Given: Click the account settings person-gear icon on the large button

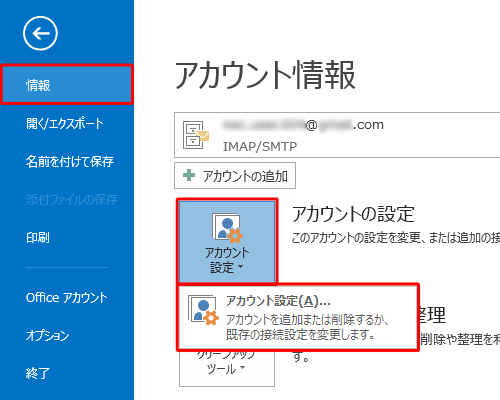Looking at the screenshot, I should pos(227,228).
